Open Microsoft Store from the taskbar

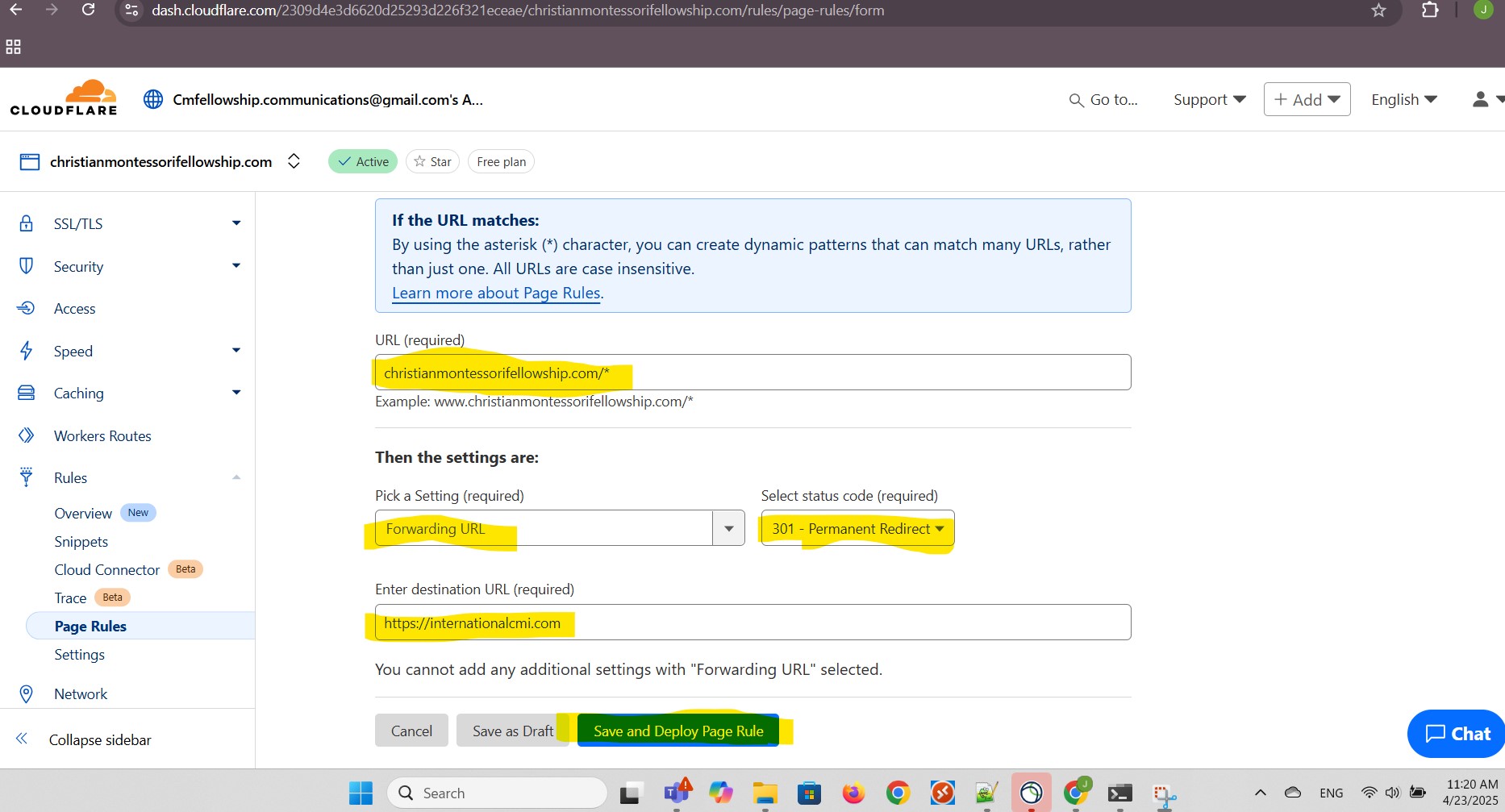[809, 793]
